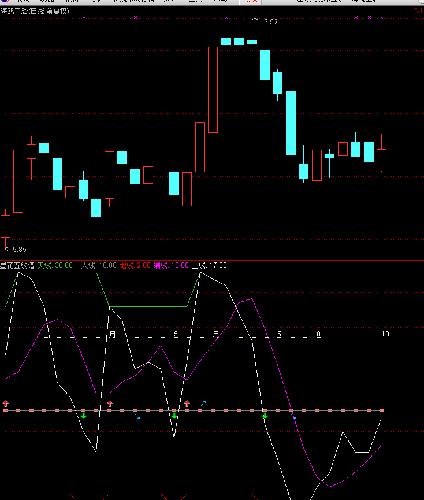This screenshot has width=424, height=500.
Task: Click the second red up-arrow signal marker
Action: coord(110,404)
